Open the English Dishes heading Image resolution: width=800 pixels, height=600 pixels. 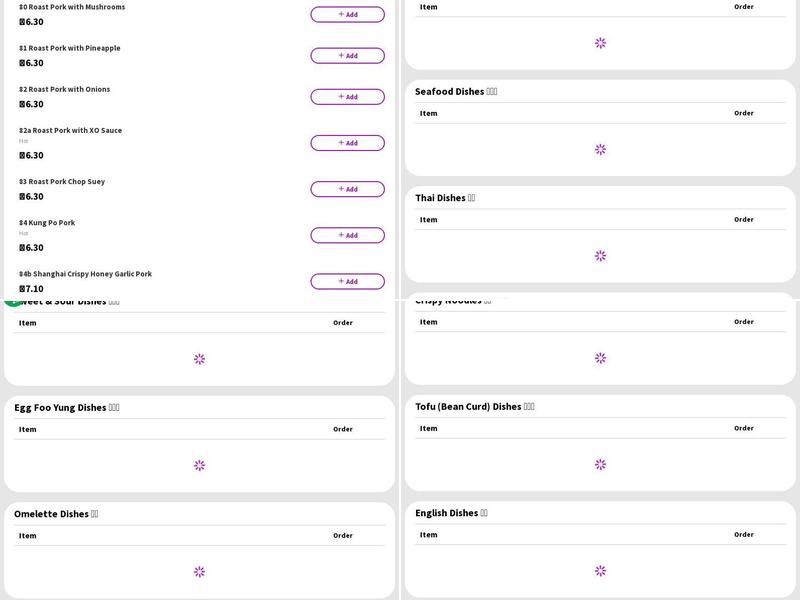[451, 513]
